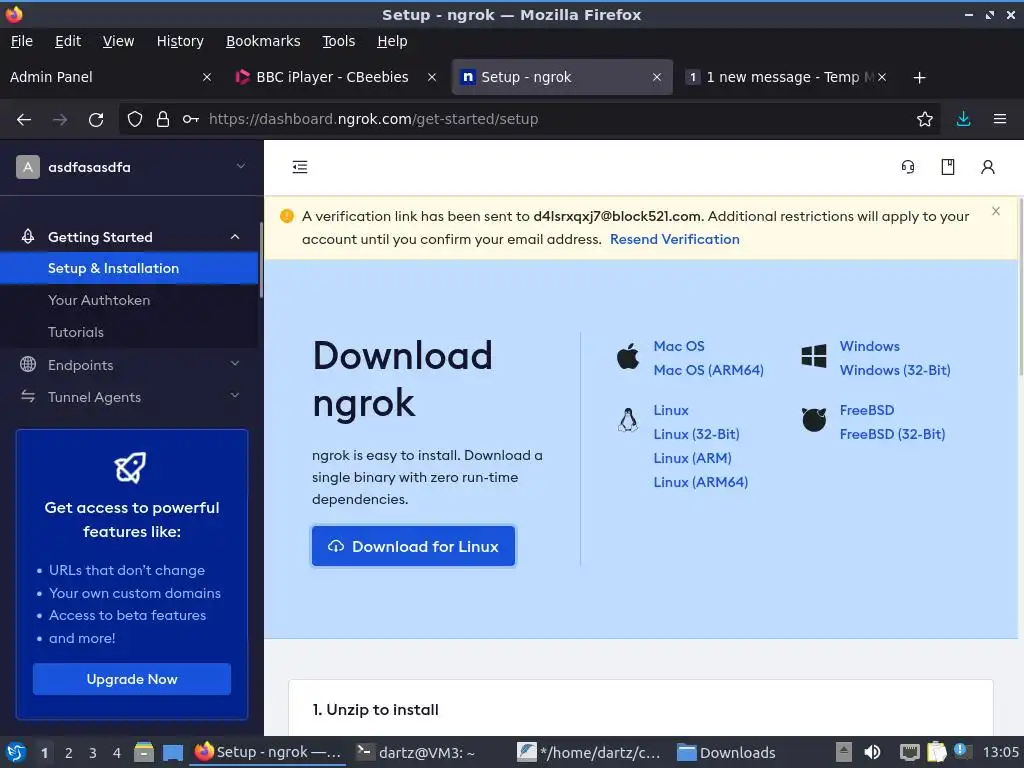Open the Help menu
The image size is (1024, 768).
(x=392, y=41)
